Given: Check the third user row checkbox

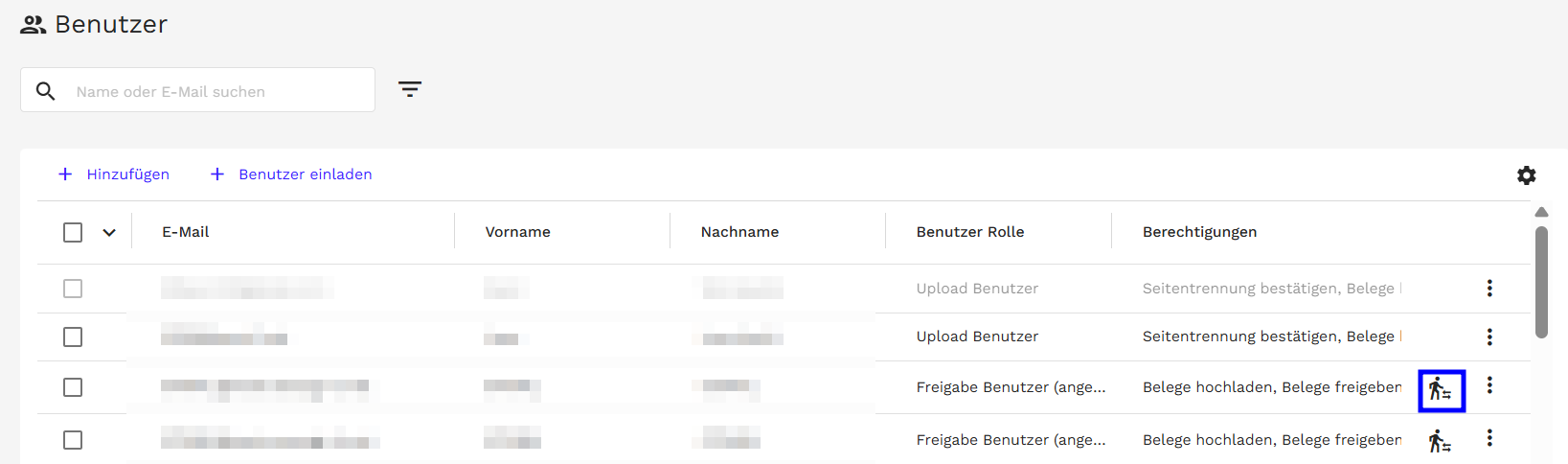Looking at the screenshot, I should click(x=73, y=387).
